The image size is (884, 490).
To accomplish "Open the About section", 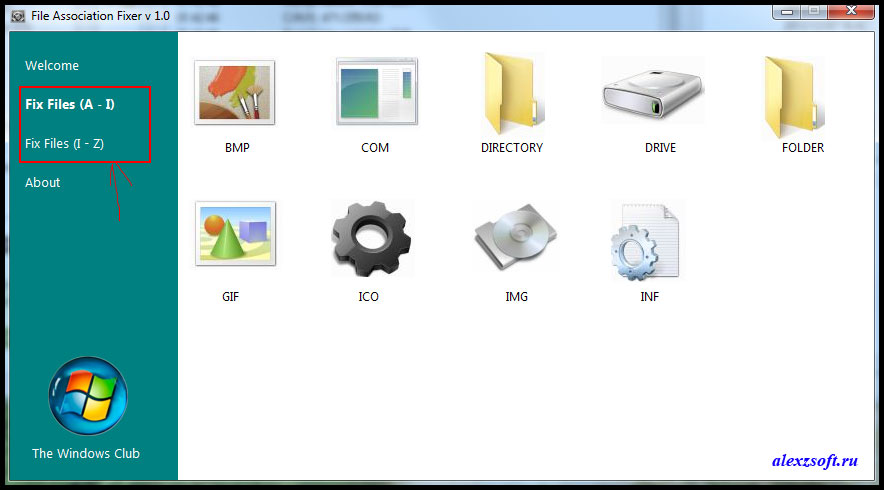I will [x=42, y=183].
